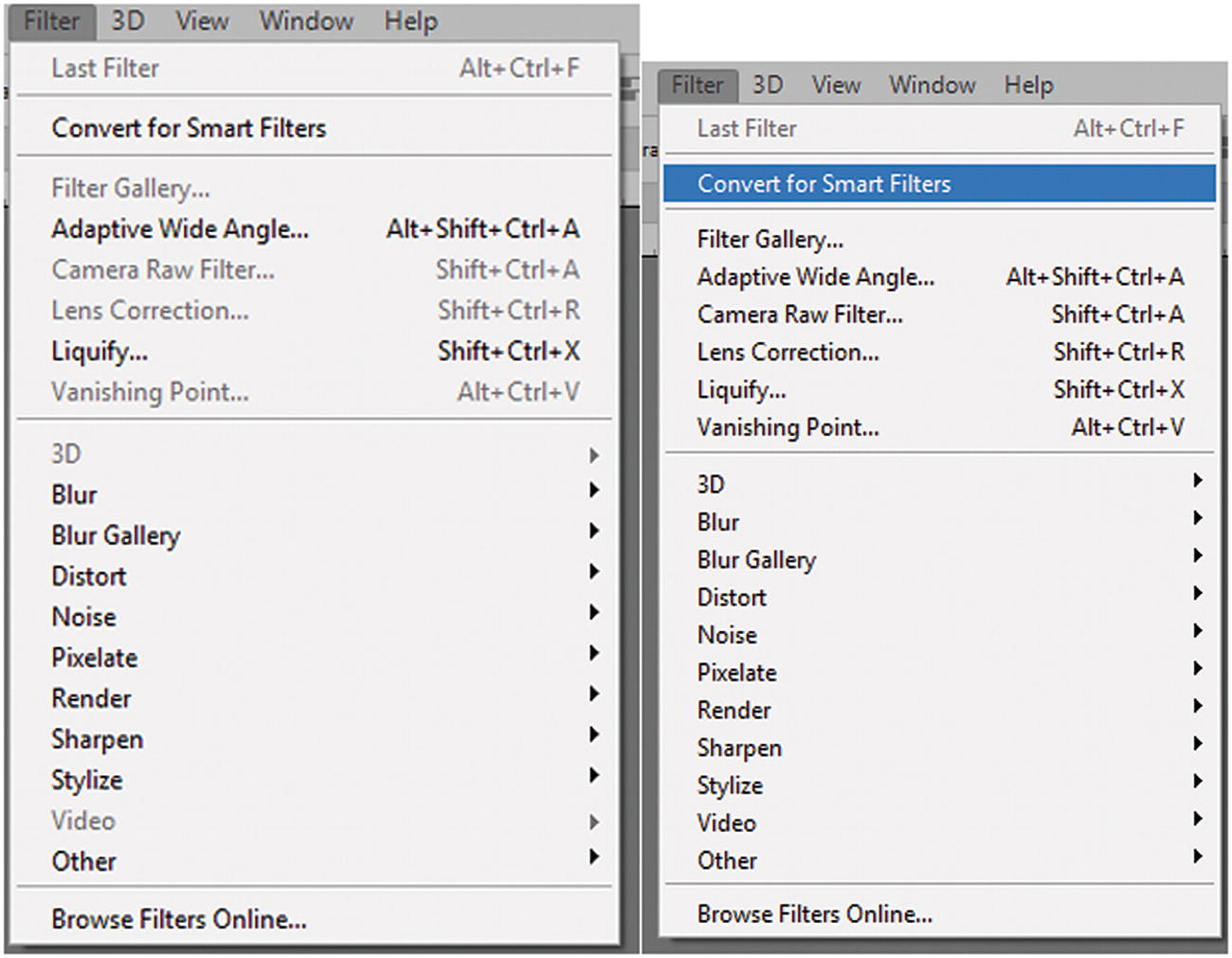The image size is (1232, 958).
Task: Click Browse Filters Online in left-hand menu
Action: pos(179,919)
